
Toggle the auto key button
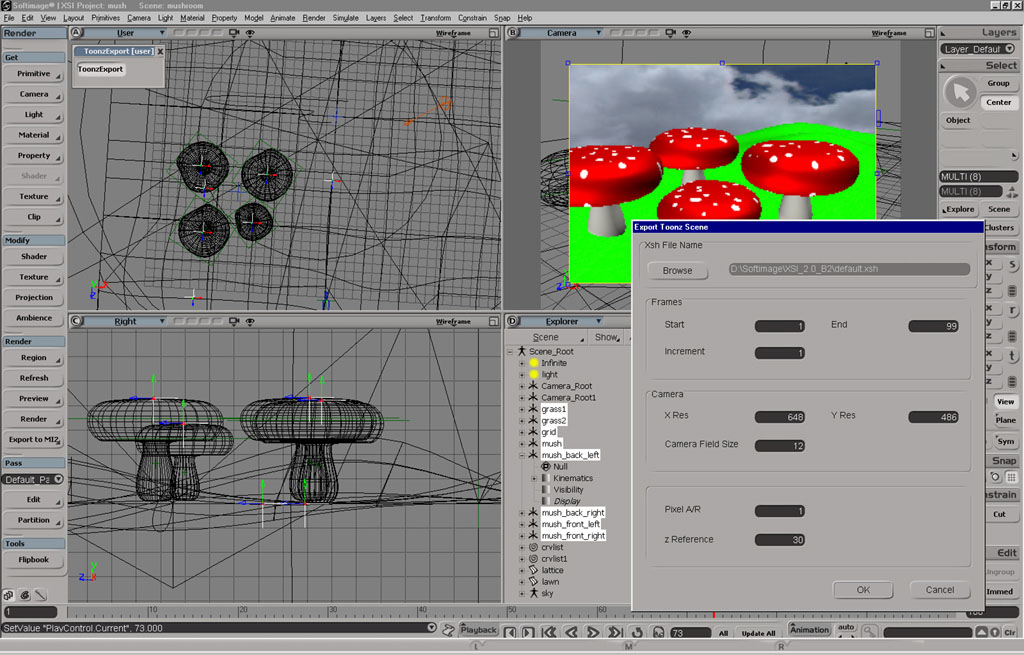[x=846, y=627]
